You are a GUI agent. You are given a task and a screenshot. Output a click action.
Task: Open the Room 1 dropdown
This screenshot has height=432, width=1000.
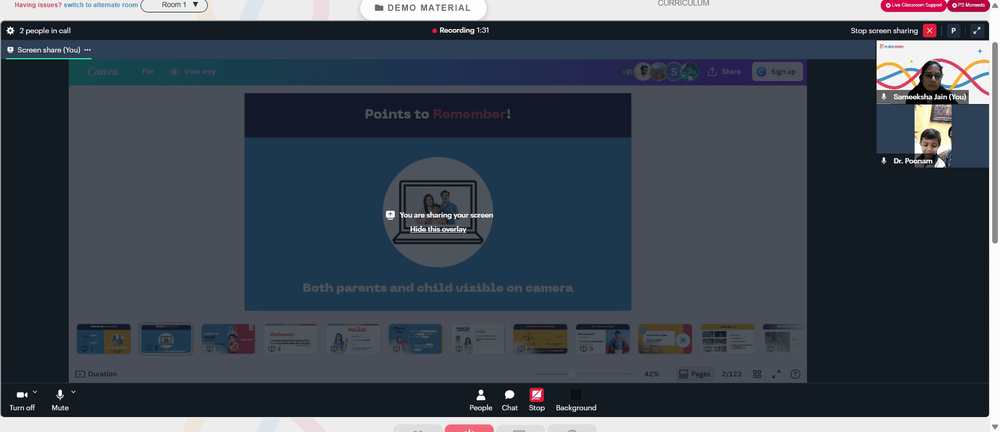pos(174,5)
